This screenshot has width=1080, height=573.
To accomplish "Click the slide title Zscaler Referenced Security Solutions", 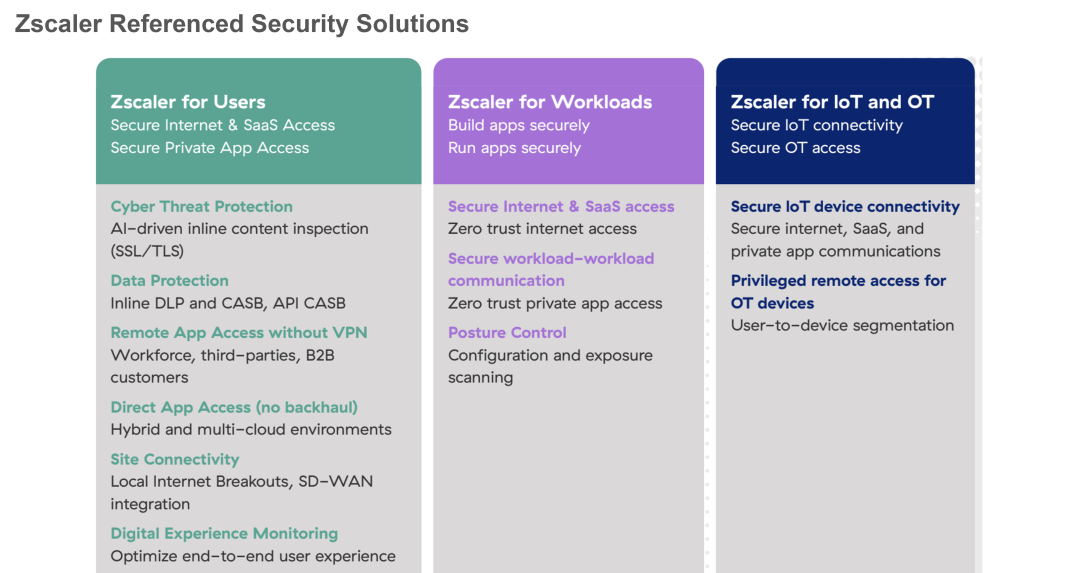I will point(242,24).
